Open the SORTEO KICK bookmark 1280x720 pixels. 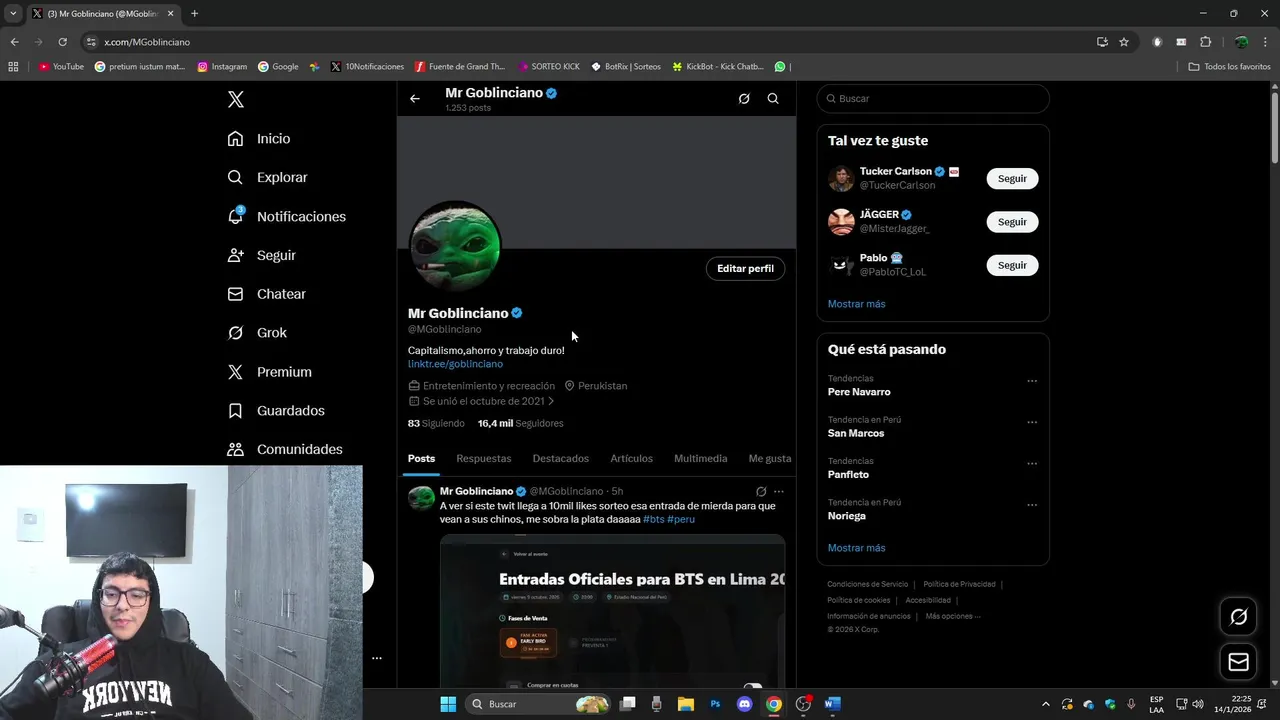(549, 67)
